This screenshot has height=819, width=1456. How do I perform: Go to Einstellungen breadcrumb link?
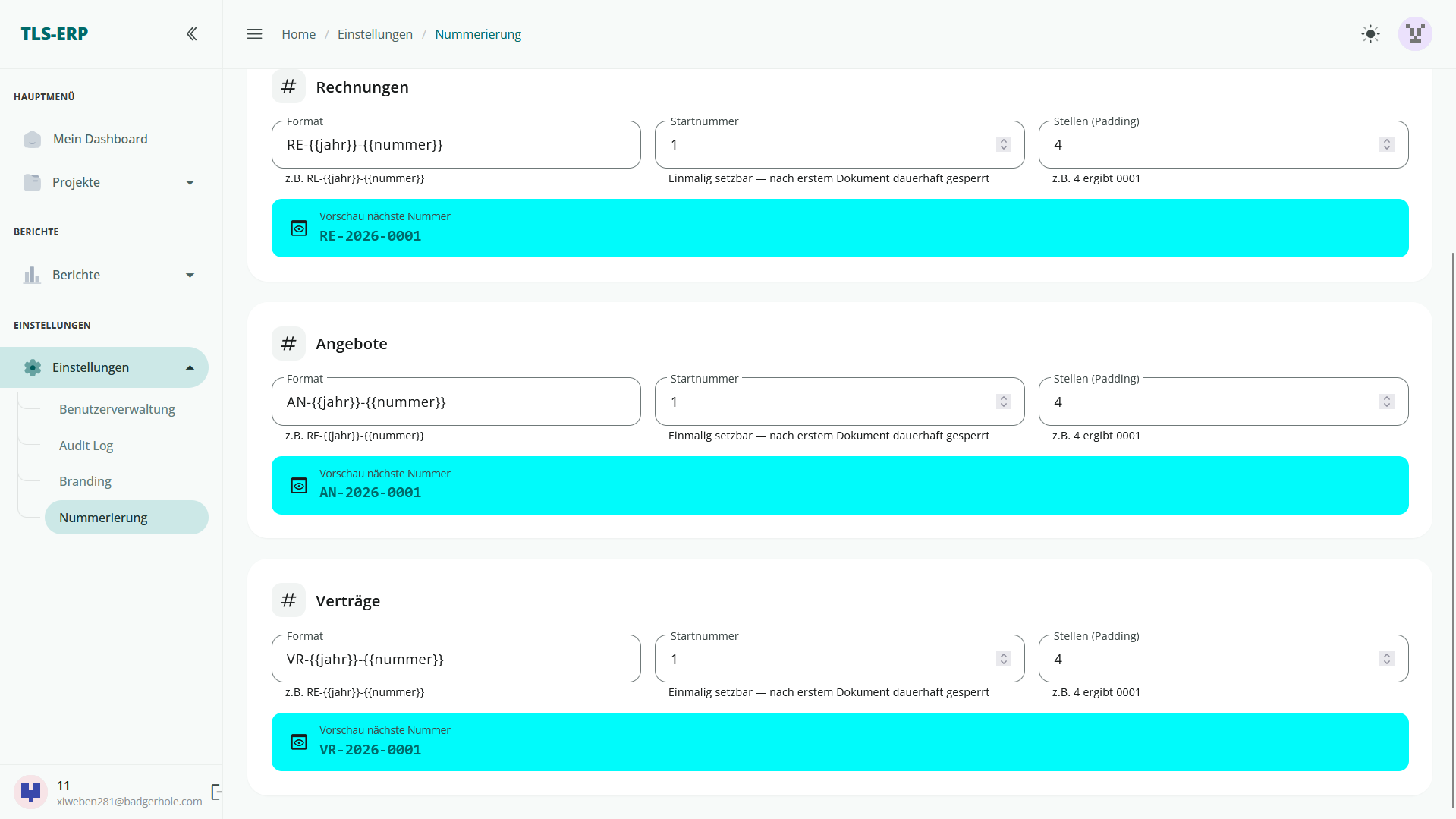click(x=375, y=34)
